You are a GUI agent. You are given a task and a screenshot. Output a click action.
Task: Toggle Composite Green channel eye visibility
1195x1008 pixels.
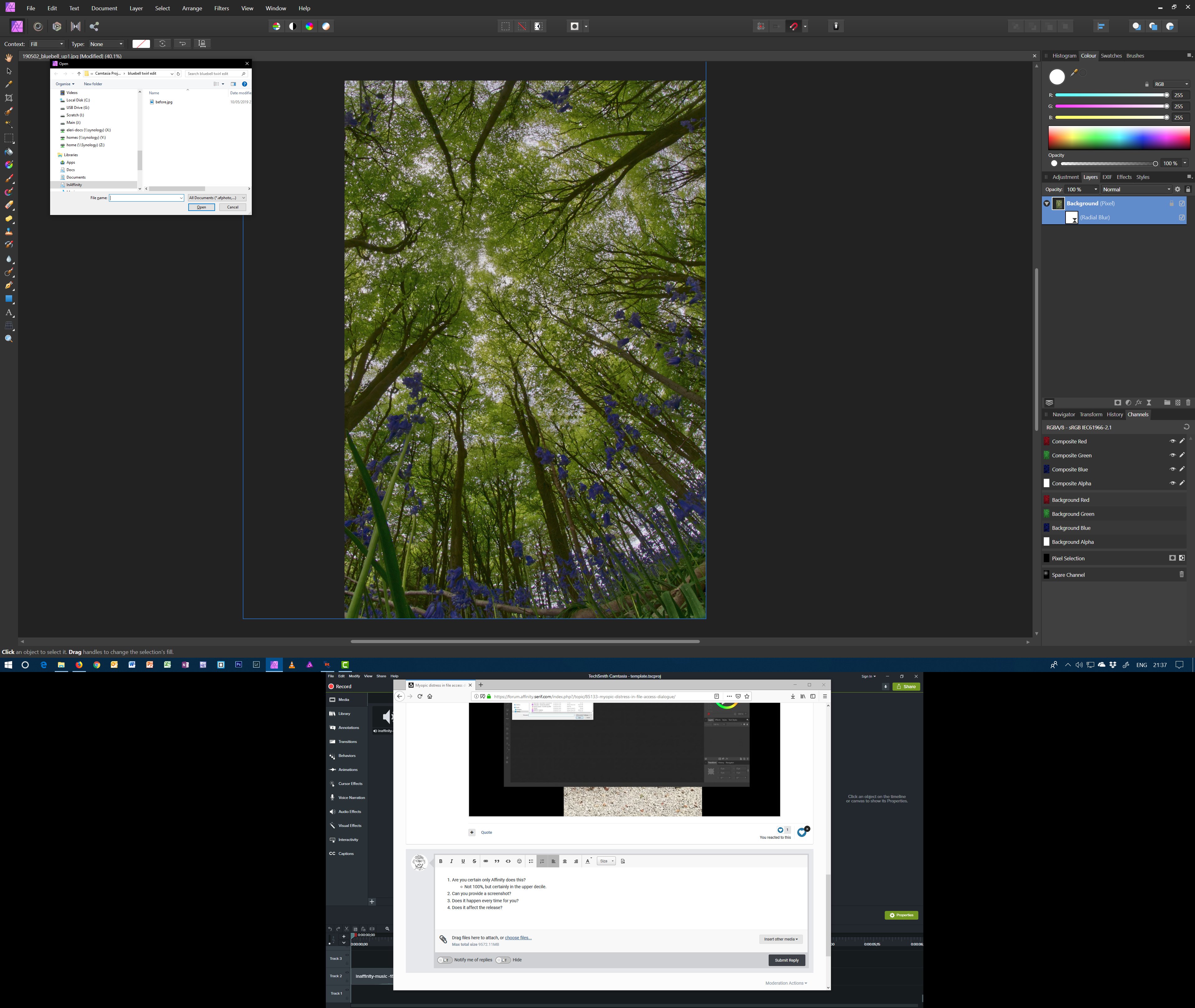1172,455
